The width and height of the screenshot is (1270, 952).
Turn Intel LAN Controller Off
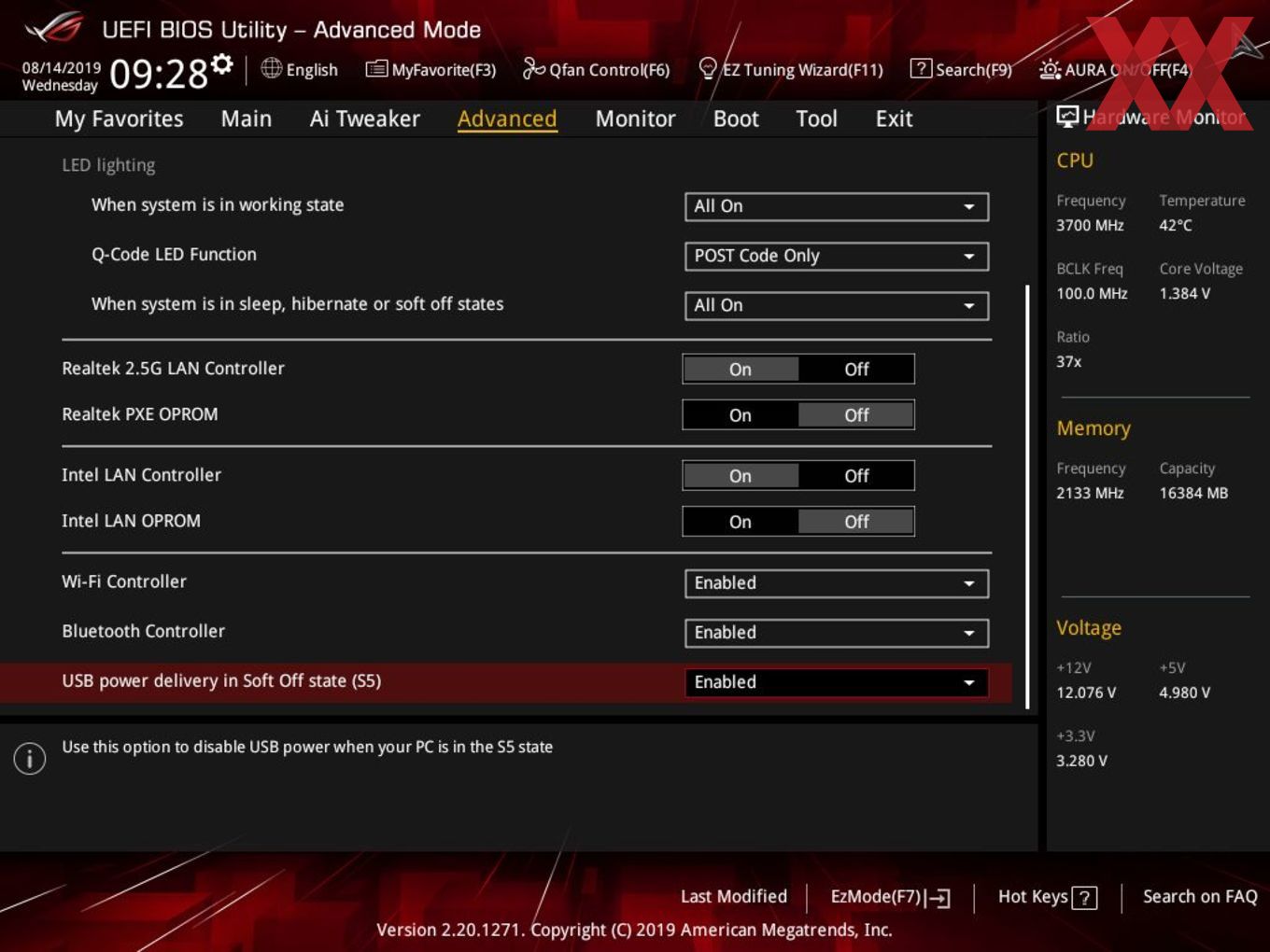click(856, 476)
